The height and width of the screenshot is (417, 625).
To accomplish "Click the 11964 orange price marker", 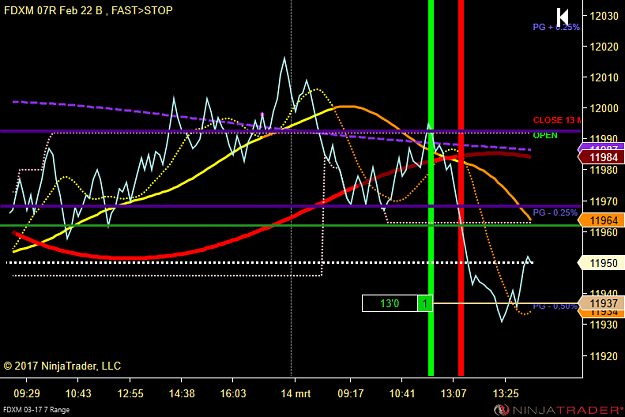I will coord(601,220).
